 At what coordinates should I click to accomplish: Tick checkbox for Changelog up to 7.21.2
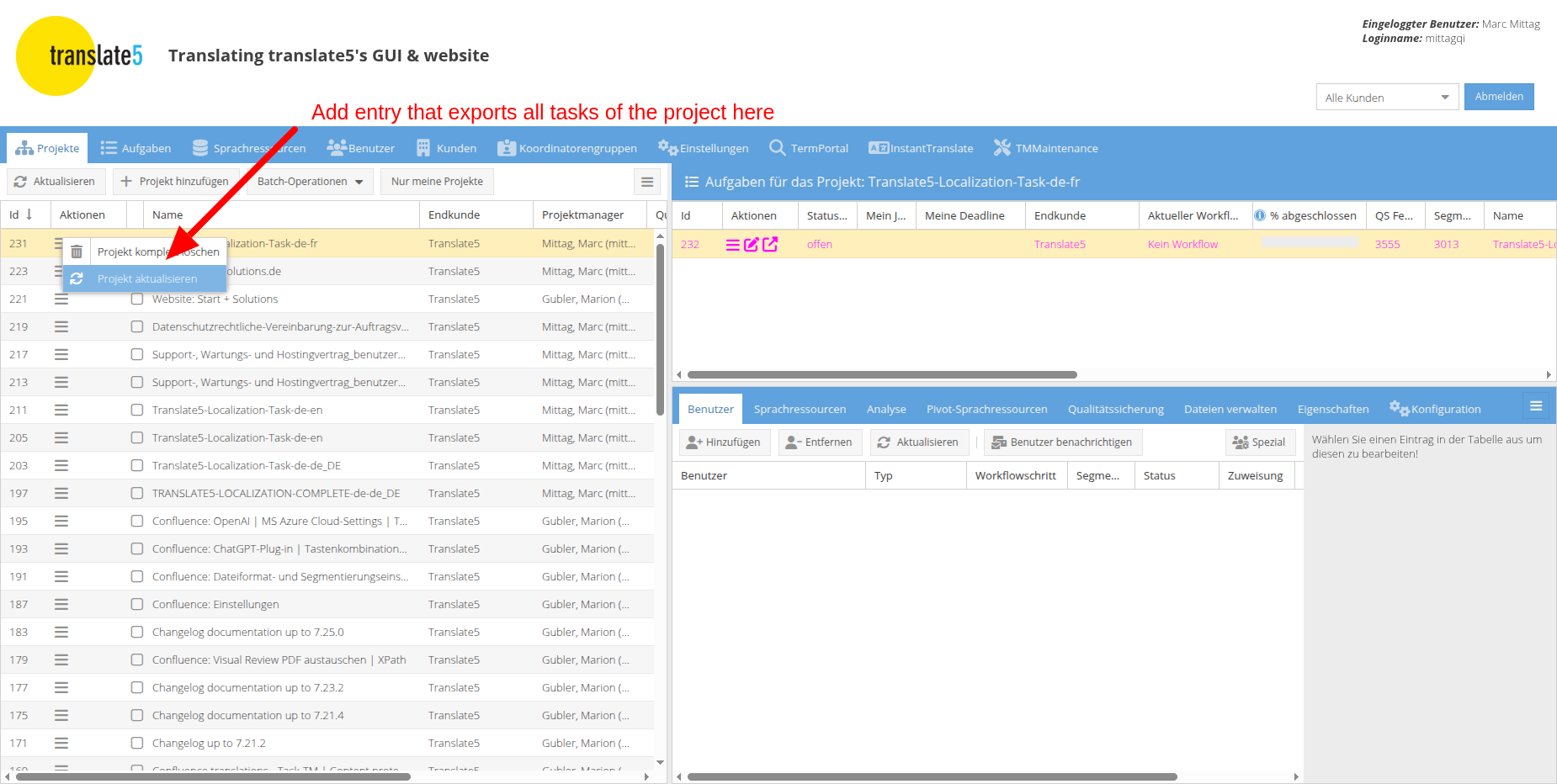coord(137,743)
